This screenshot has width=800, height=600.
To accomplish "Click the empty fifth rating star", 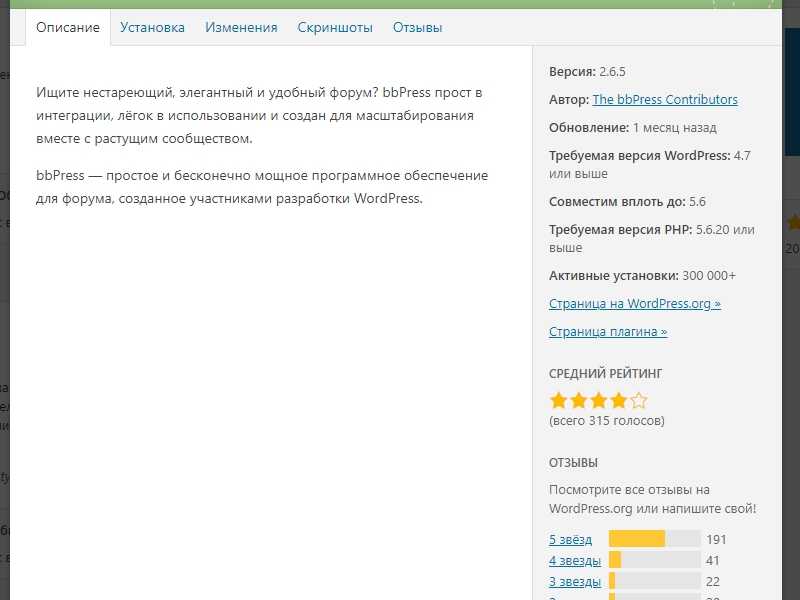I will click(x=638, y=401).
